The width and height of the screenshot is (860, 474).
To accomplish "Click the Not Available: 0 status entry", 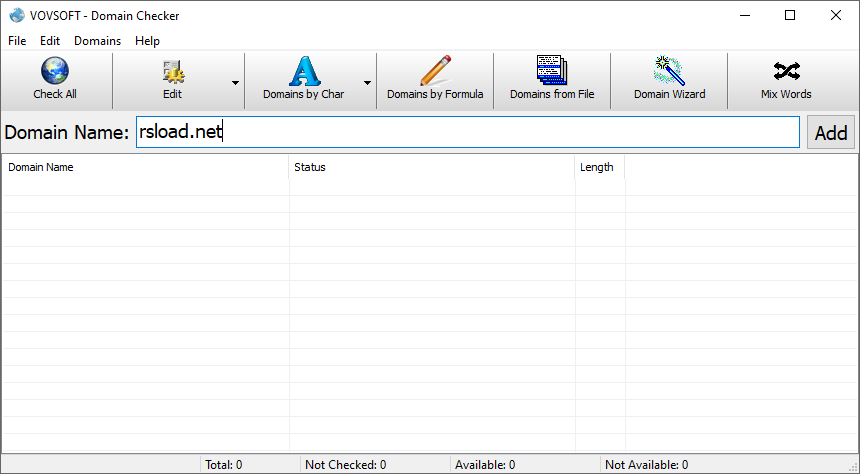I will pos(647,465).
